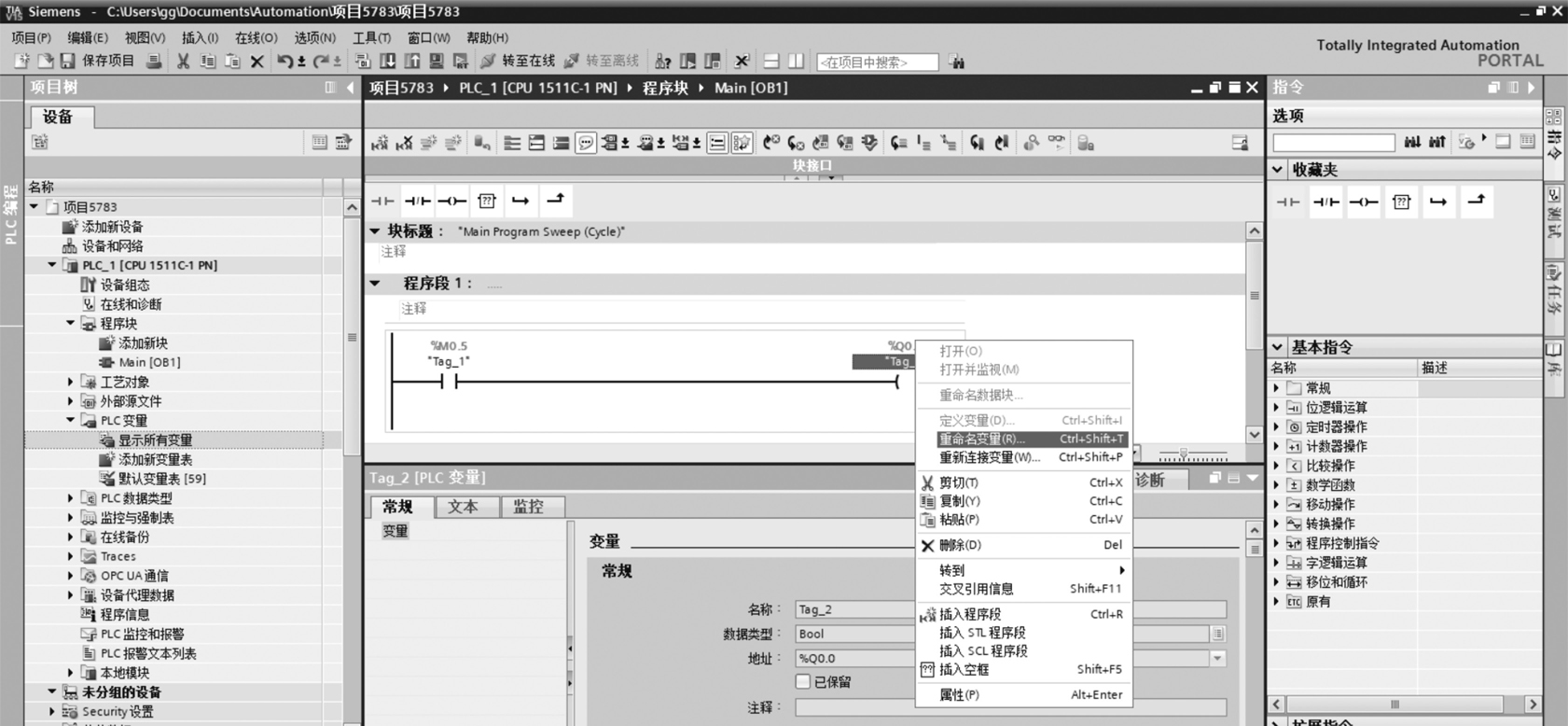Click the New Project icon in toolbar

pos(21,62)
